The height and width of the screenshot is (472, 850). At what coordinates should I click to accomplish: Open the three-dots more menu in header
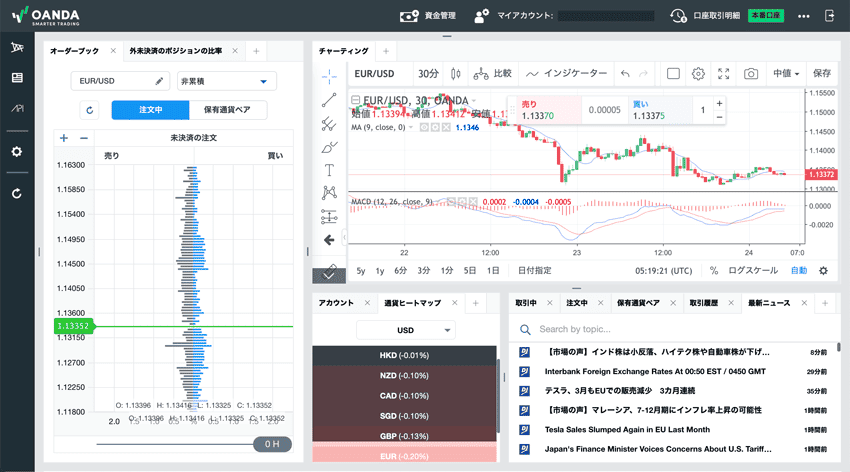click(803, 16)
